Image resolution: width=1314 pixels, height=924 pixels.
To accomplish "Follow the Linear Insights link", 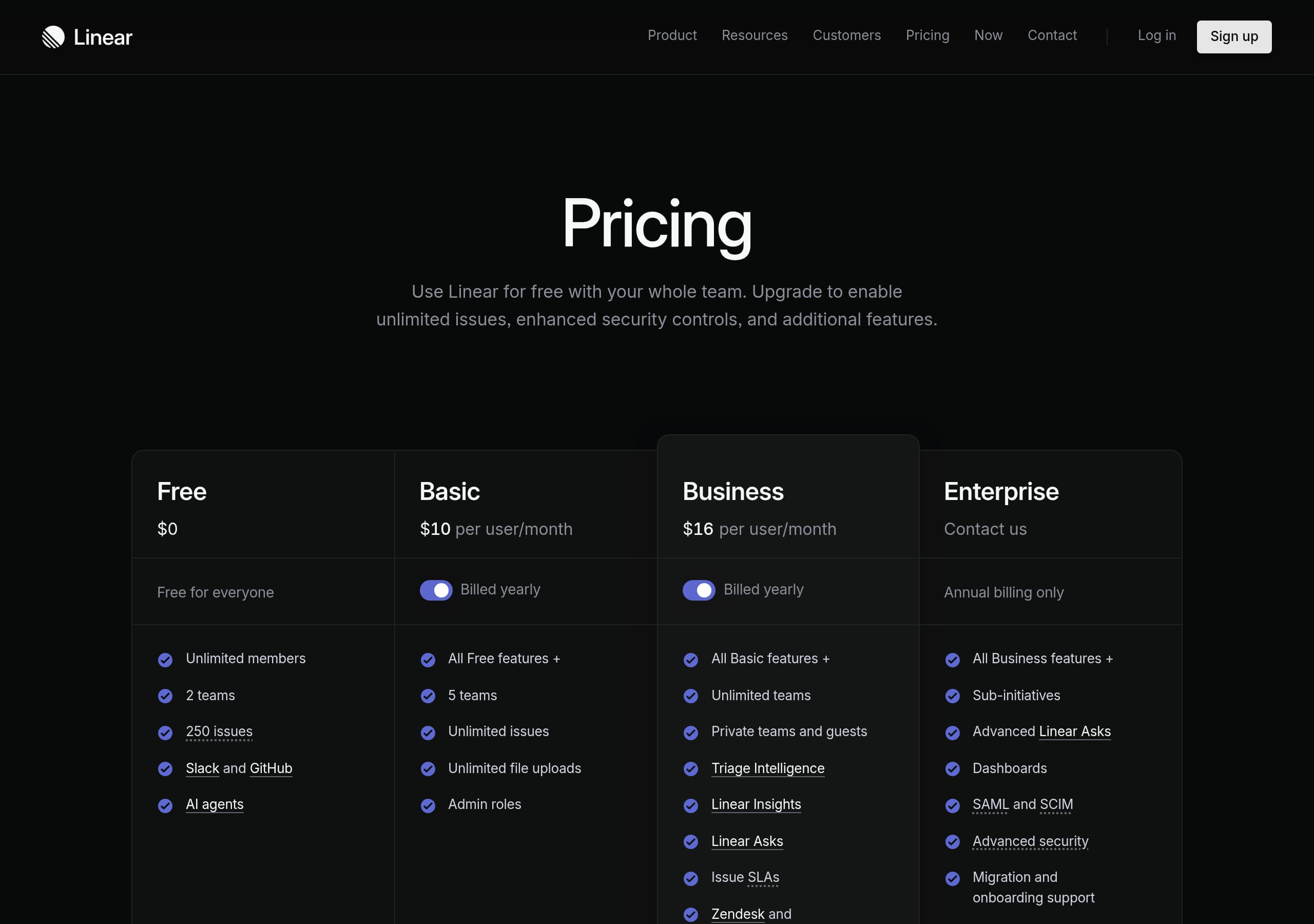I will [756, 805].
